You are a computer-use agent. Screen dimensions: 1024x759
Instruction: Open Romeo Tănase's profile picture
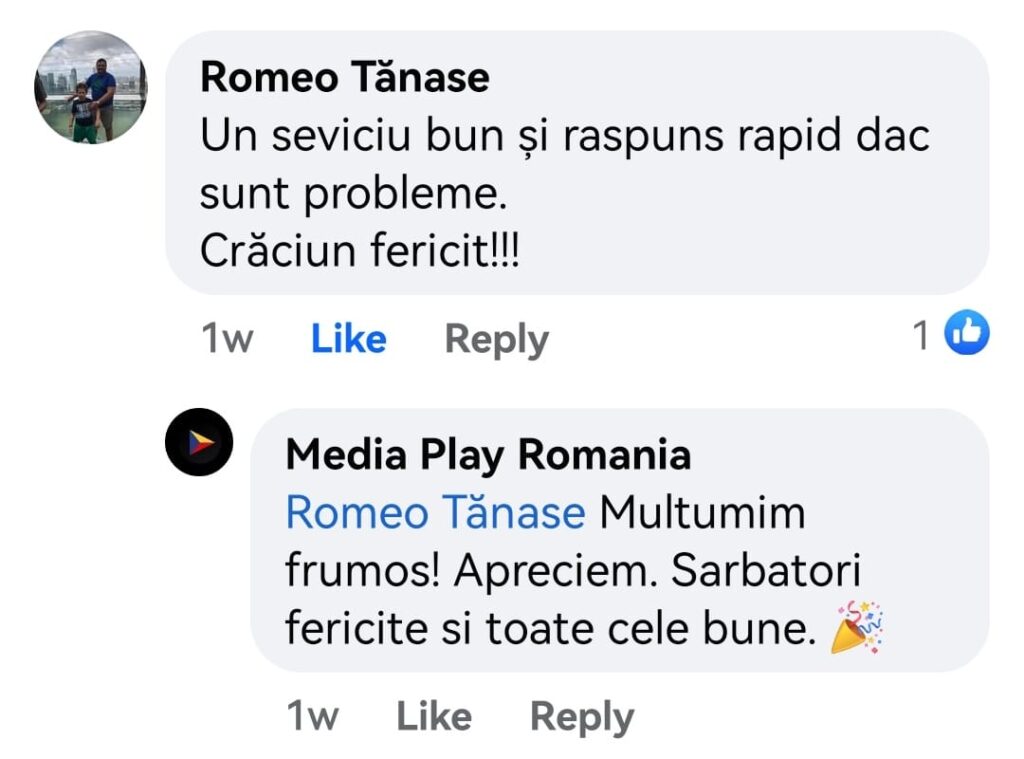pyautogui.click(x=91, y=87)
